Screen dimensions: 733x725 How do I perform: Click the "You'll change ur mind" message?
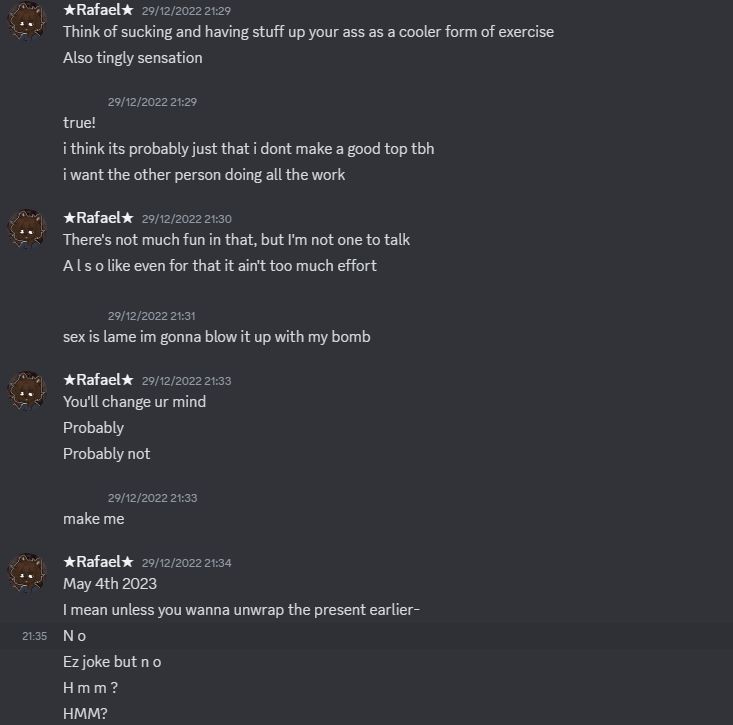pyautogui.click(x=134, y=402)
